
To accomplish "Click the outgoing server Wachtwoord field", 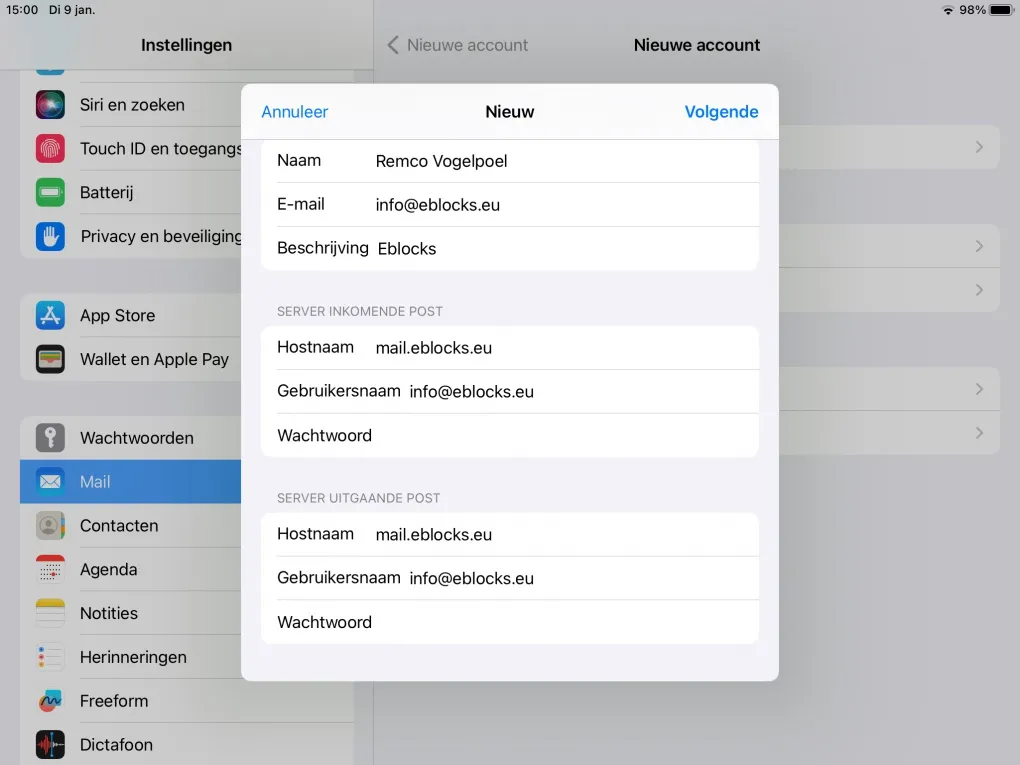I will pyautogui.click(x=560, y=622).
